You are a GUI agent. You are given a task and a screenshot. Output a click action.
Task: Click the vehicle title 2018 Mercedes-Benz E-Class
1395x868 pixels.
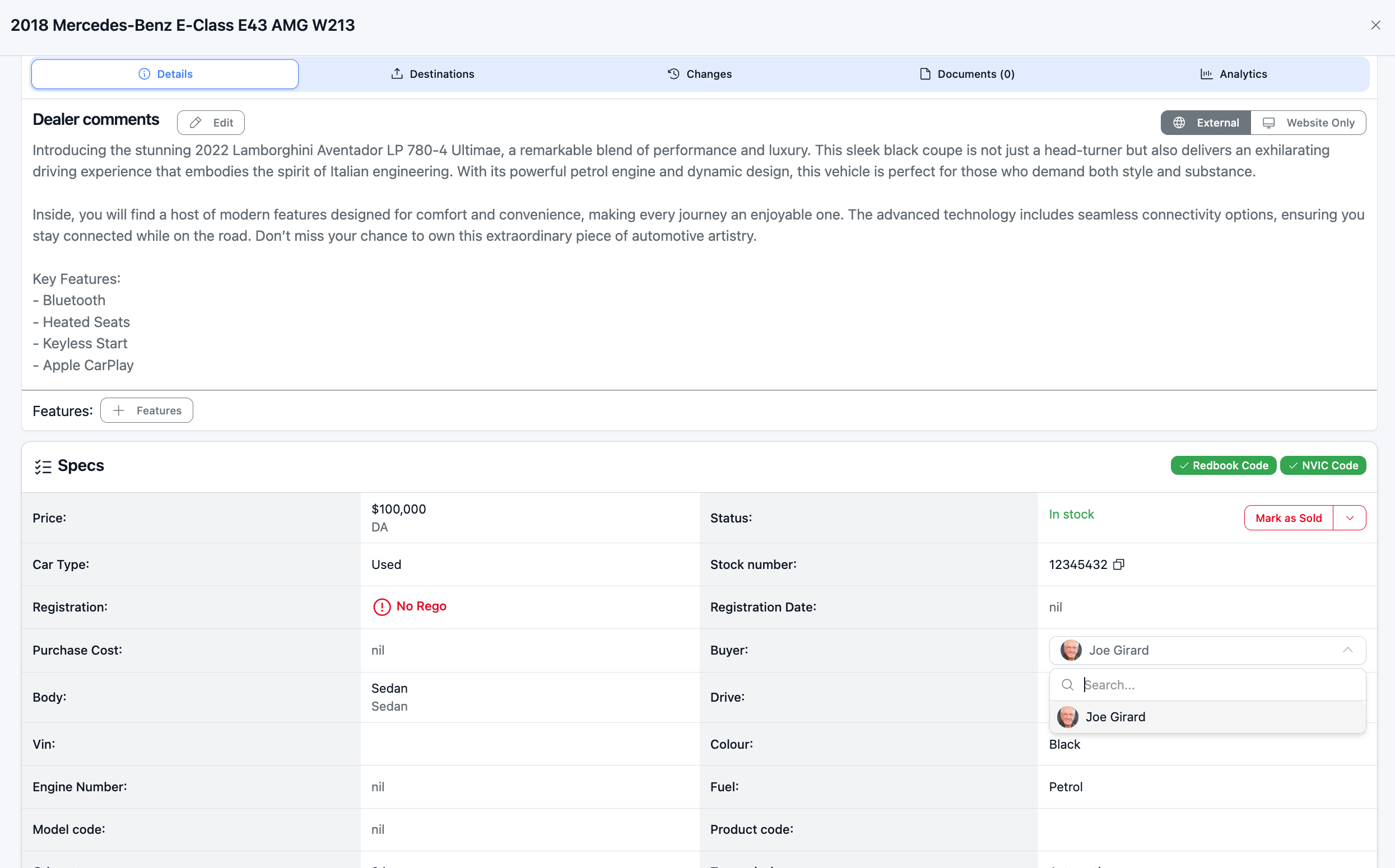click(x=183, y=25)
